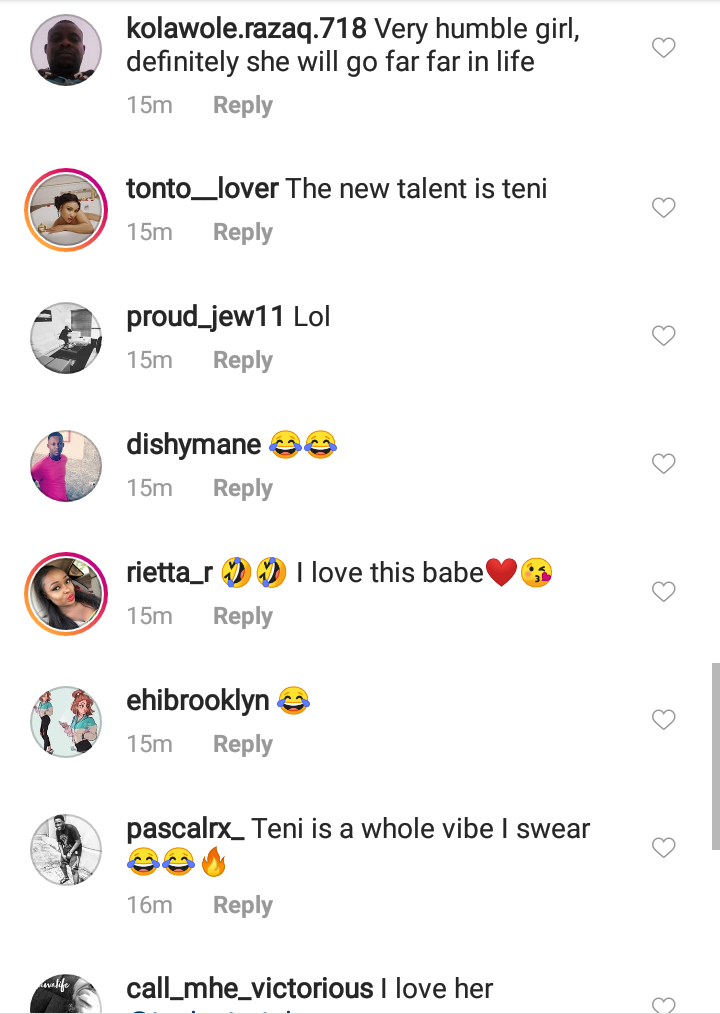View rietta_r's avatar story ring
720x1014 pixels.
[66, 592]
